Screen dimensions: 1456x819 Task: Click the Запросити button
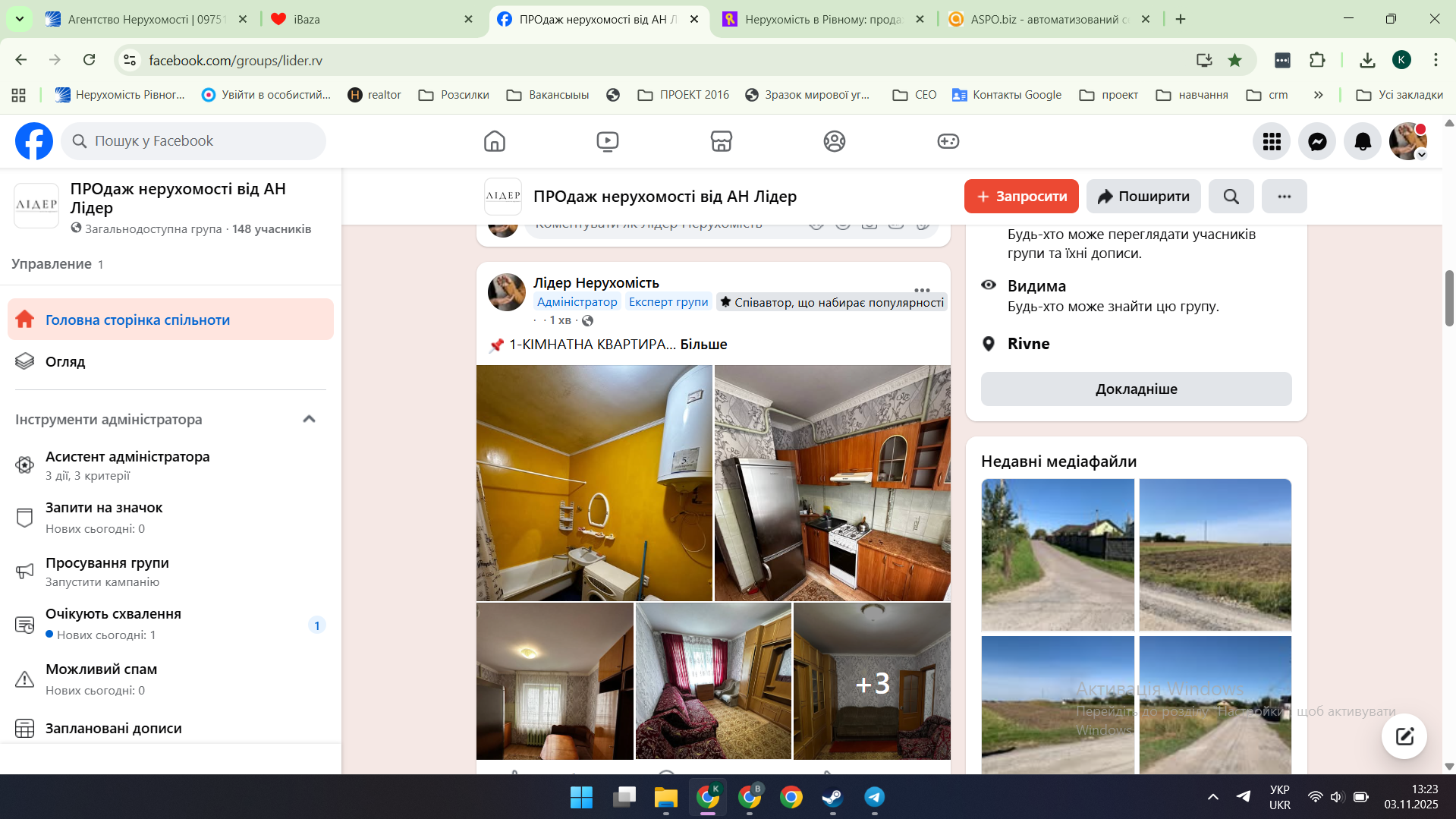click(1021, 197)
